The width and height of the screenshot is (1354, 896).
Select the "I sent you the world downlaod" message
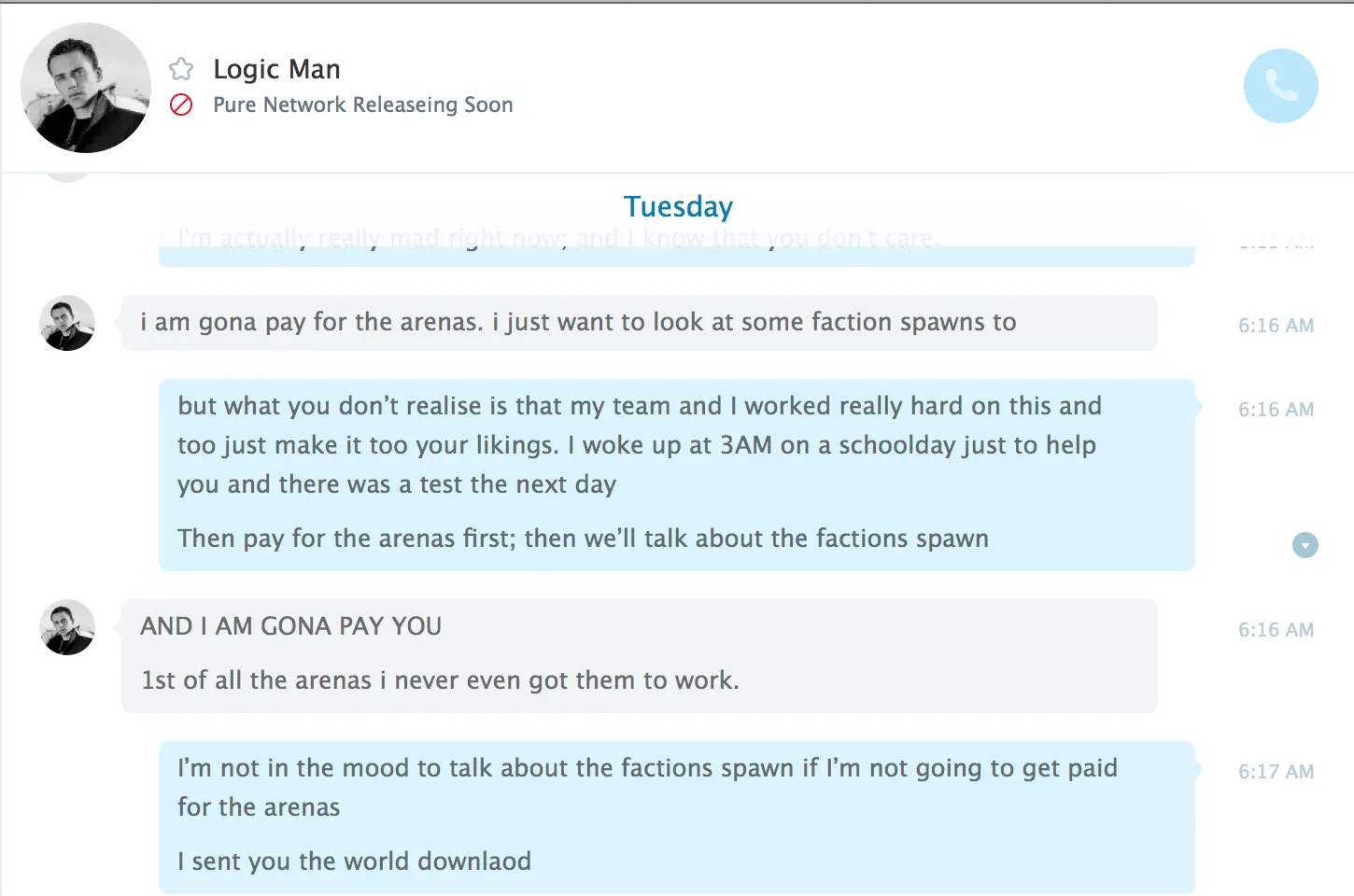(x=354, y=861)
